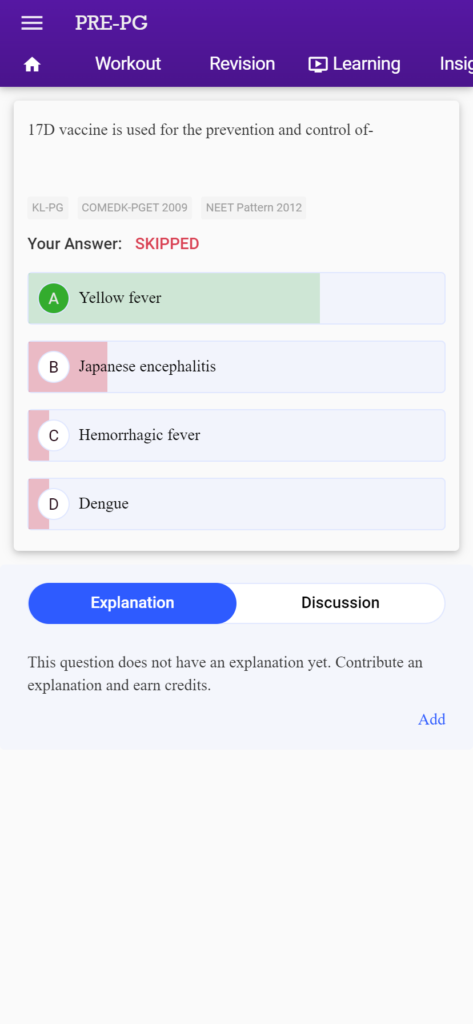The width and height of the screenshot is (473, 1024).
Task: Select the B option circle
Action: [54, 367]
